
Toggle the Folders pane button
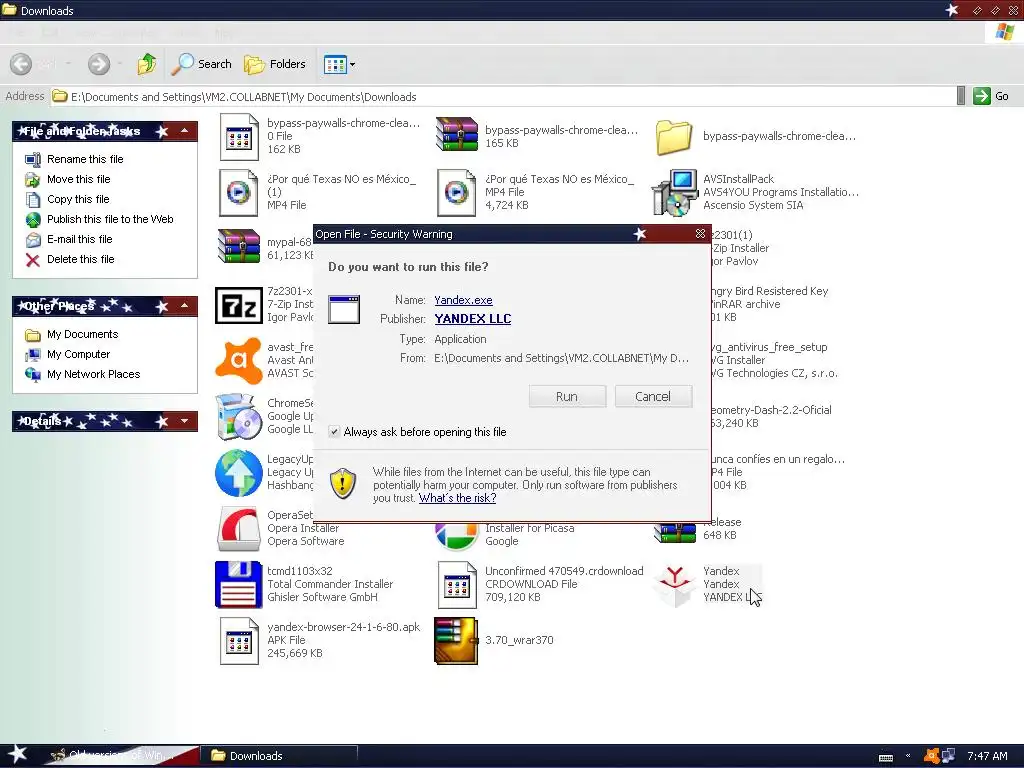(x=275, y=64)
